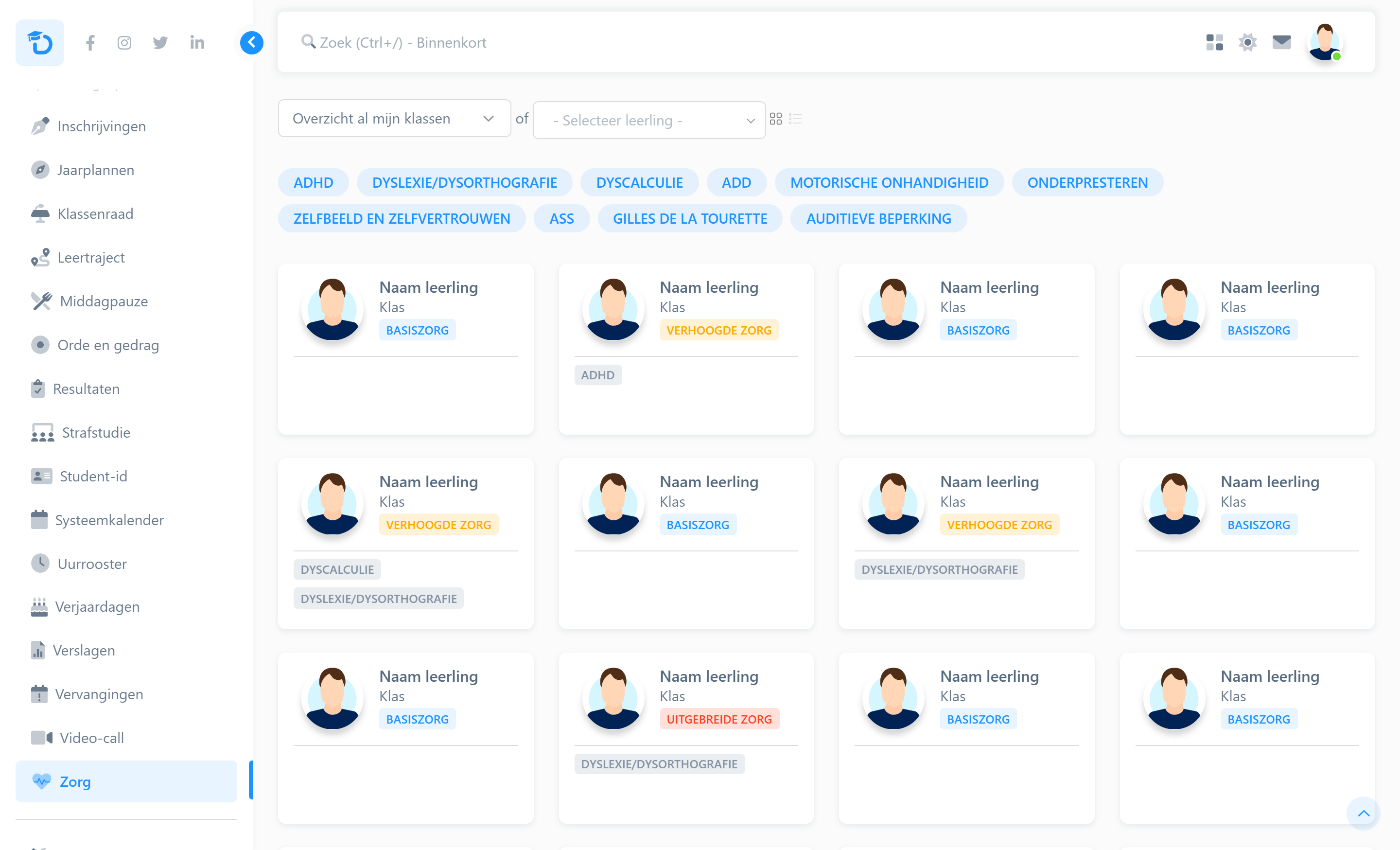The width and height of the screenshot is (1400, 850).
Task: Switch to list view
Action: pyautogui.click(x=795, y=119)
